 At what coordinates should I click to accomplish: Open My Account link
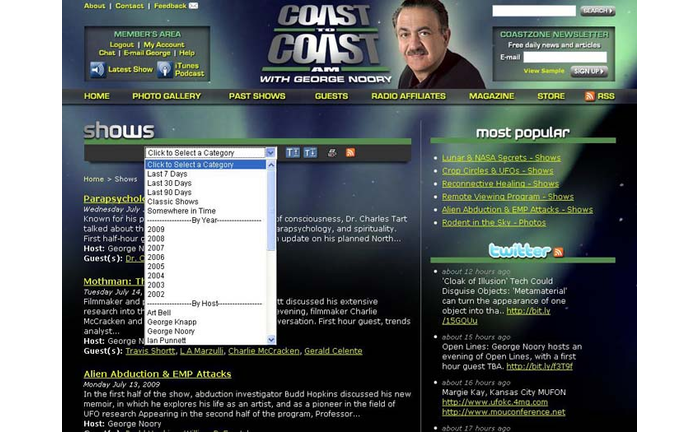(164, 45)
